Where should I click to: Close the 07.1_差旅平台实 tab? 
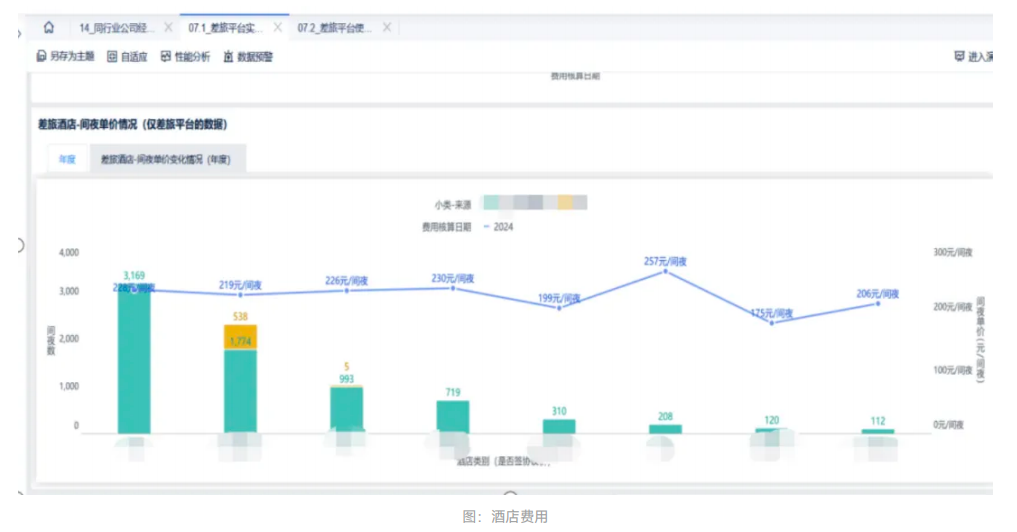pyautogui.click(x=278, y=27)
